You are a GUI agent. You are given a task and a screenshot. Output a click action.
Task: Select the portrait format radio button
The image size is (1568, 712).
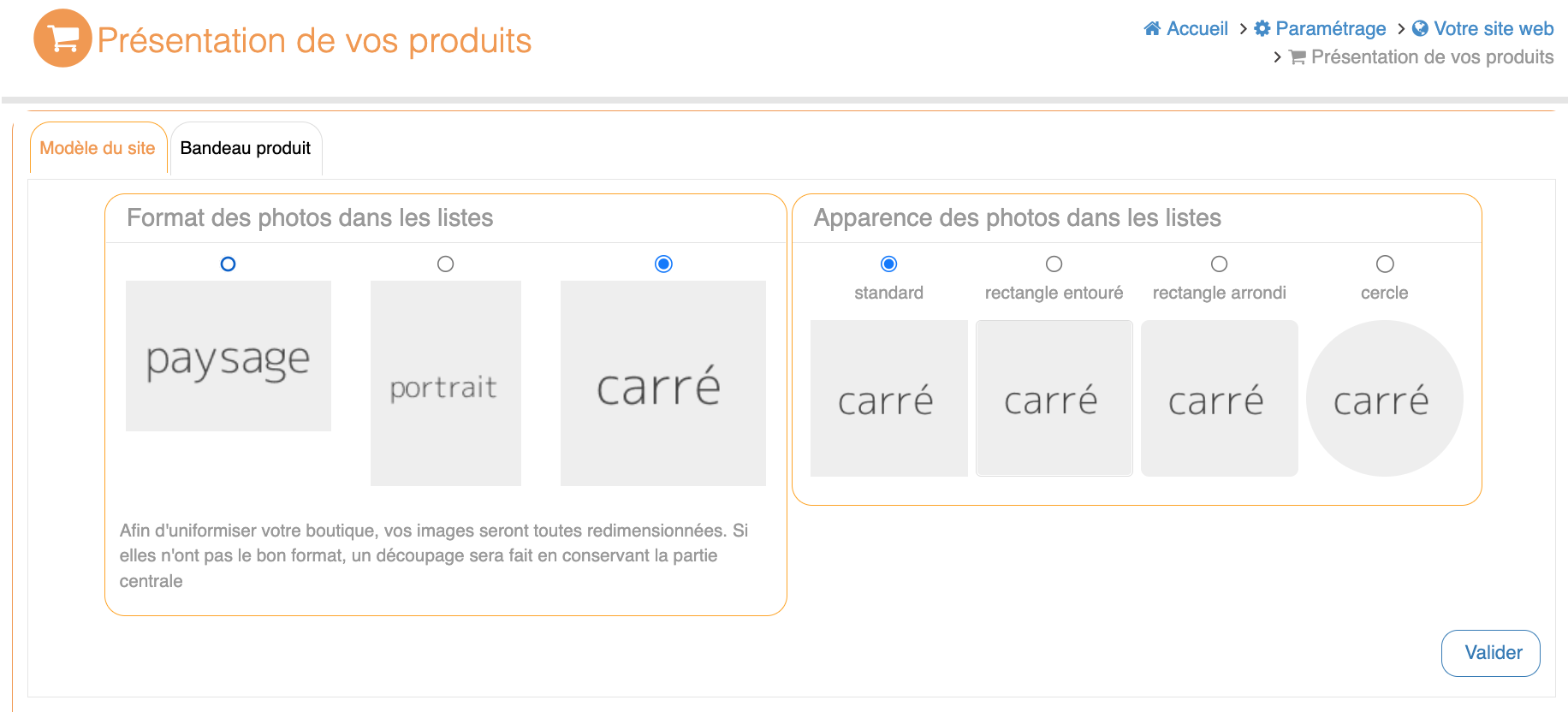(x=445, y=264)
